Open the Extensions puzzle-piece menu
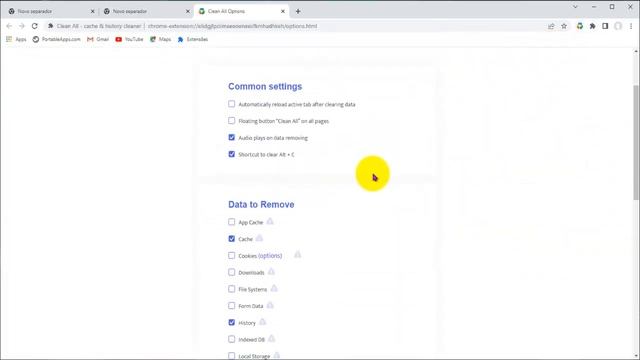The image size is (640, 360). pyautogui.click(x=592, y=26)
